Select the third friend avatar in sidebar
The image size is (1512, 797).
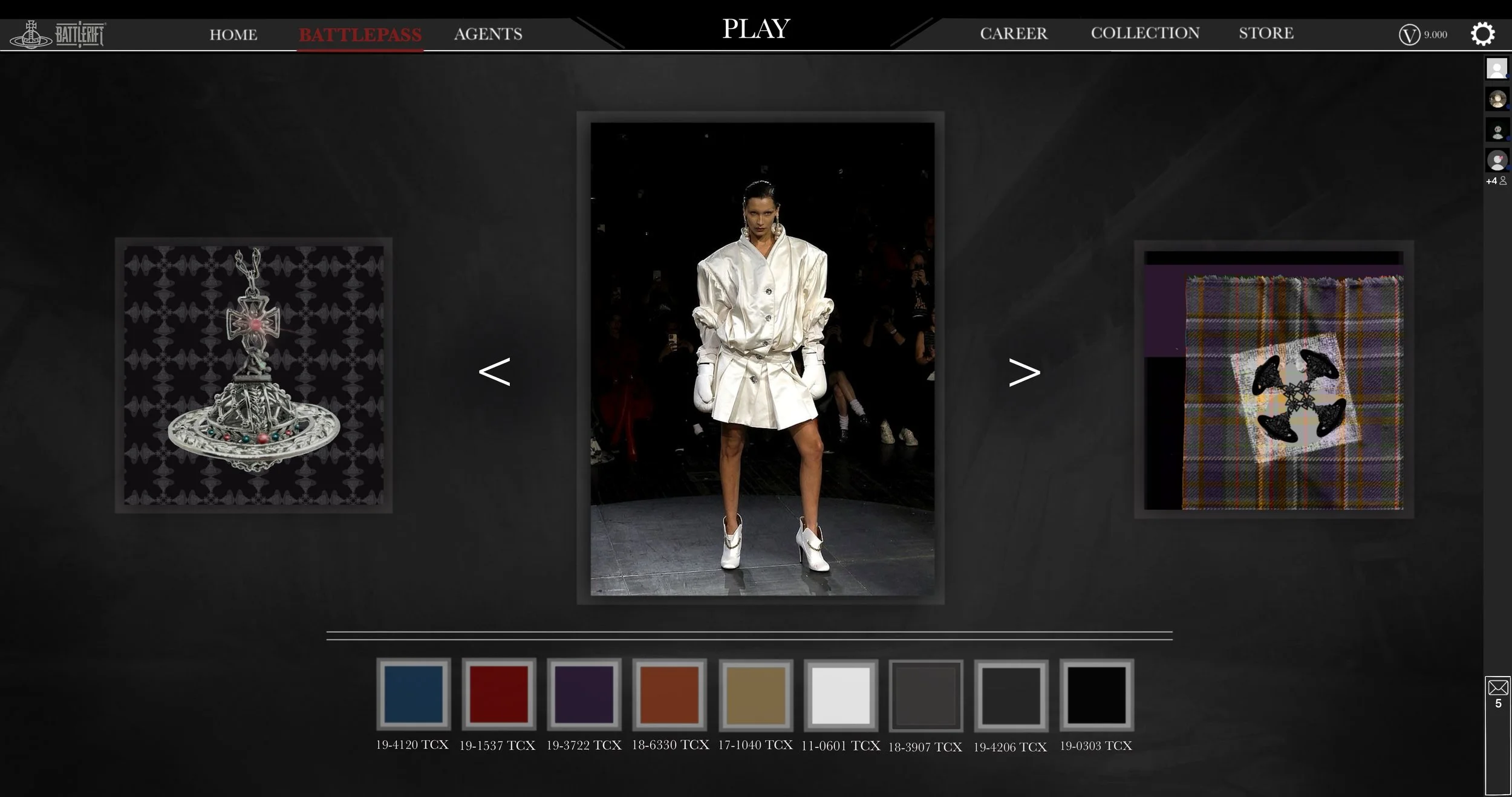[x=1497, y=130]
